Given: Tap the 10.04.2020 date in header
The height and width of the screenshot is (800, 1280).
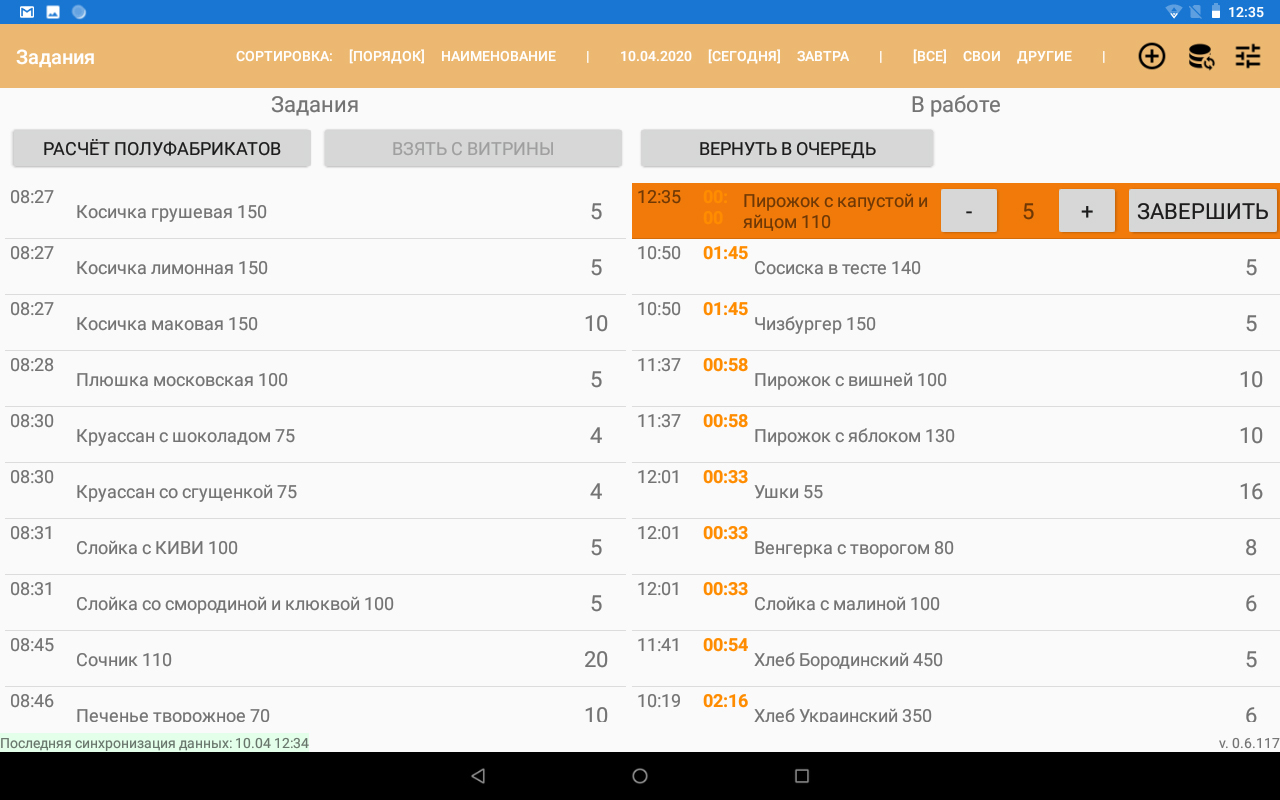Looking at the screenshot, I should click(655, 56).
